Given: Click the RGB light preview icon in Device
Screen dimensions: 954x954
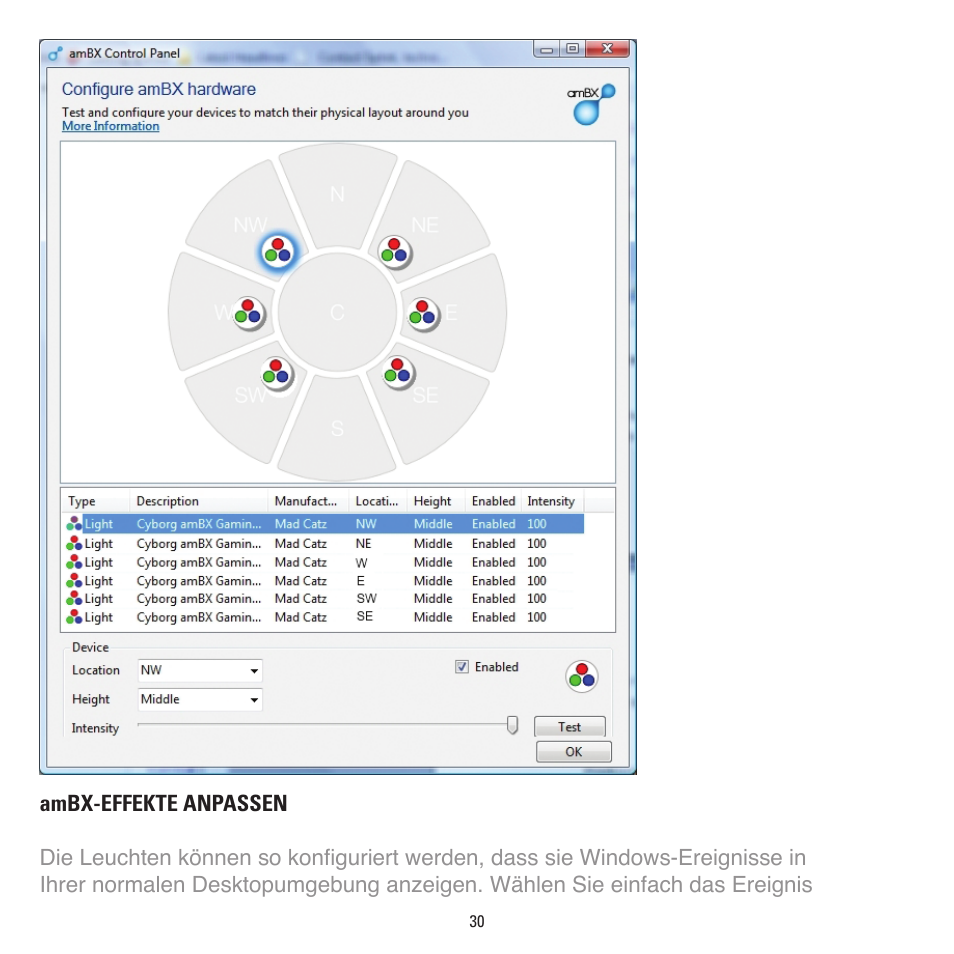Looking at the screenshot, I should (x=582, y=676).
